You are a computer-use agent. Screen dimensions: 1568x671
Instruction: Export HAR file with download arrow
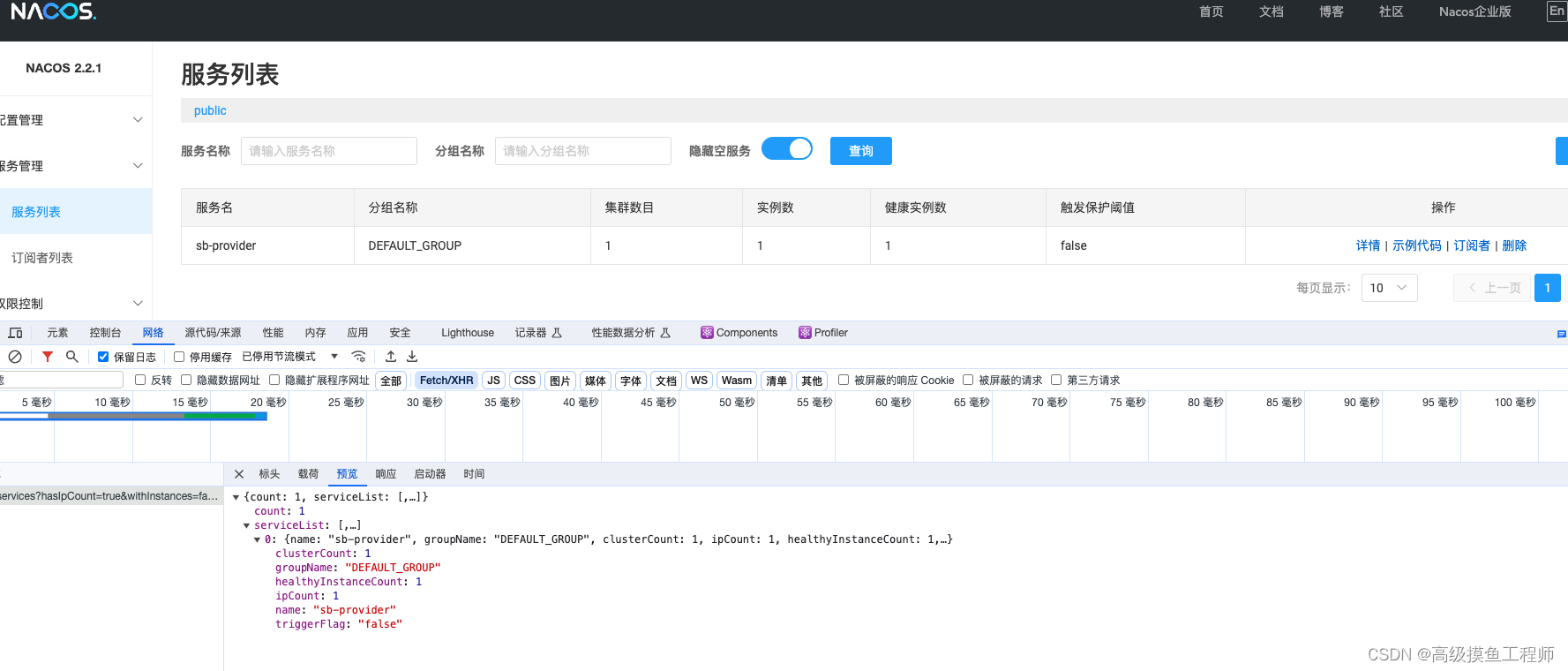pos(412,357)
